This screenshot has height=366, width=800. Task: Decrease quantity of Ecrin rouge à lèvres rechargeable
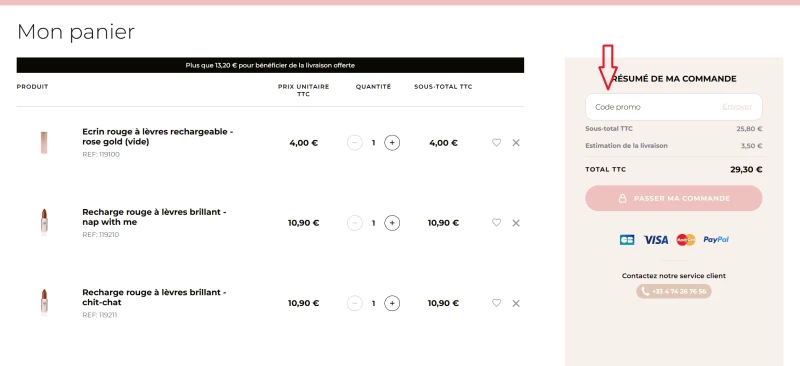tap(355, 143)
